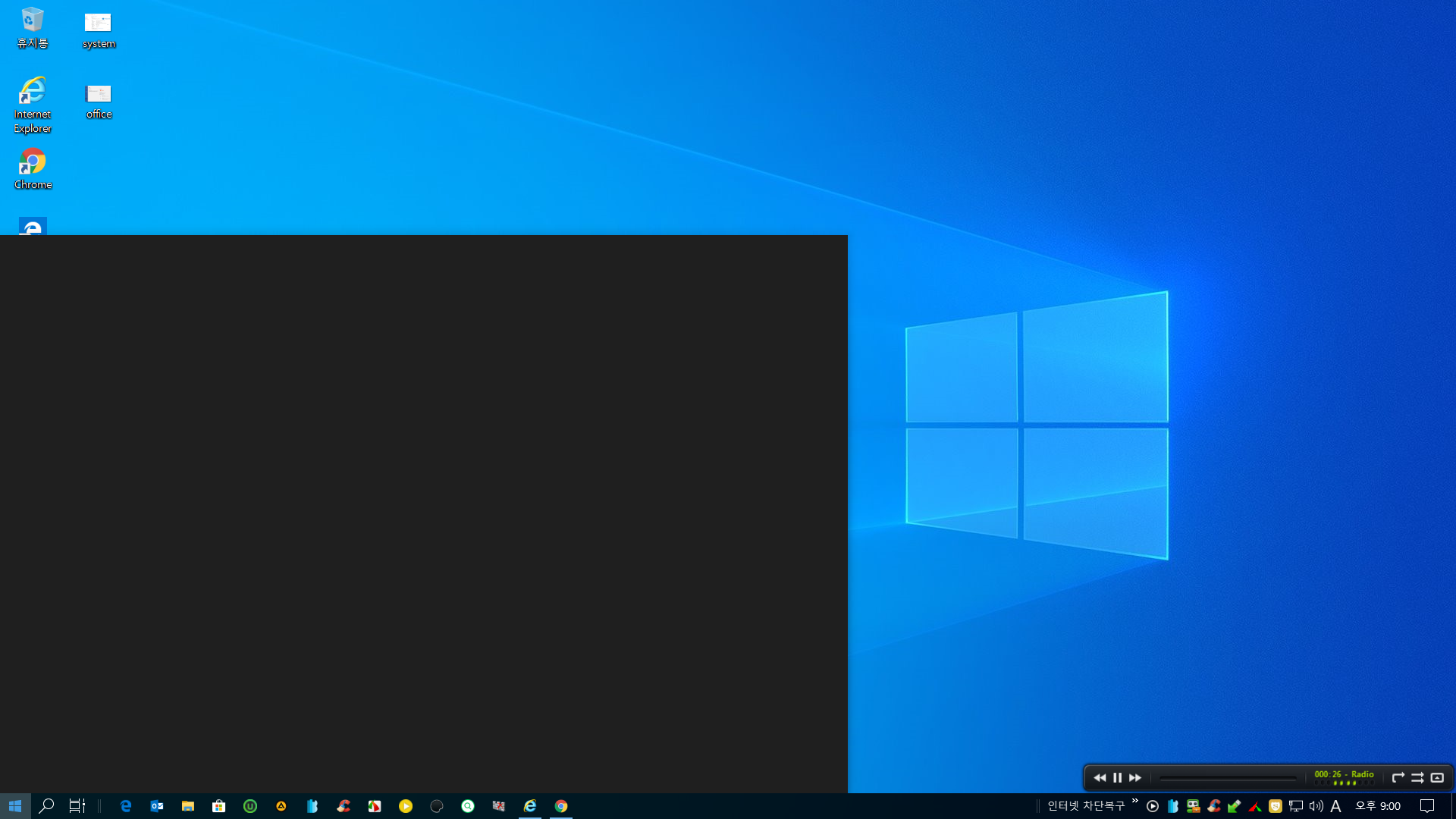Select the system folder on the desktop

click(x=99, y=30)
